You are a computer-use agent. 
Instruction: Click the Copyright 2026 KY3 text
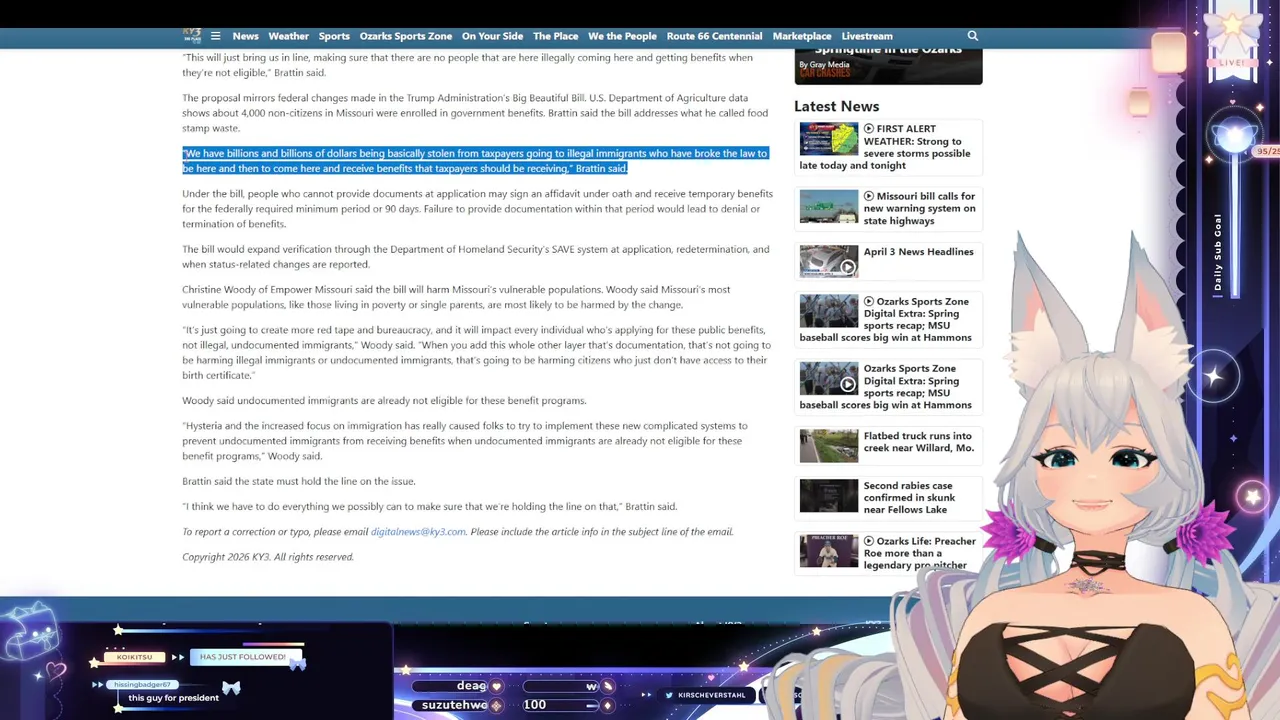(x=268, y=557)
